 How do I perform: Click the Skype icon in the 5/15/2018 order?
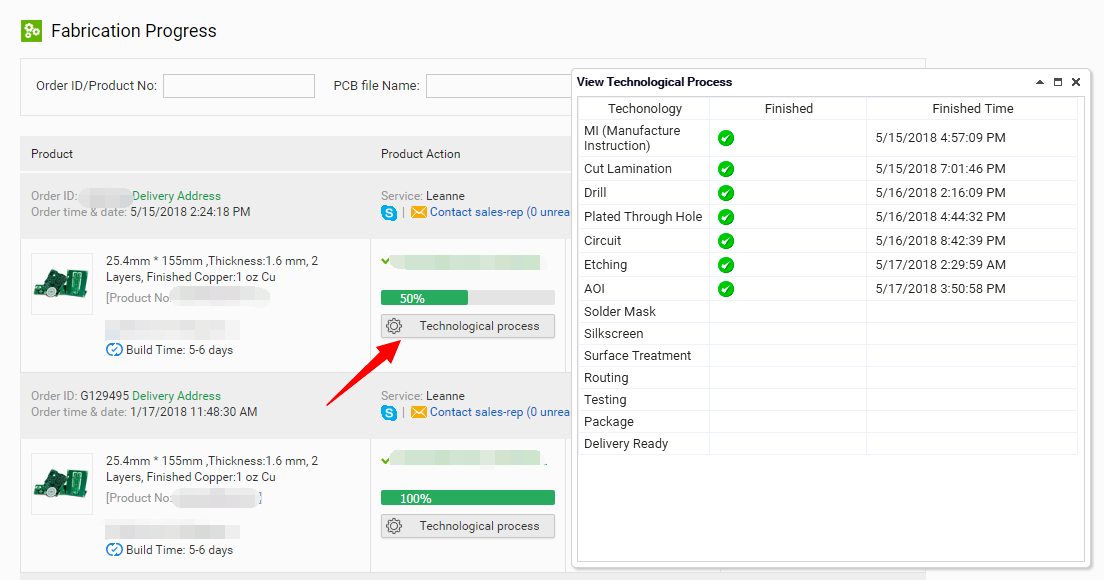(389, 212)
